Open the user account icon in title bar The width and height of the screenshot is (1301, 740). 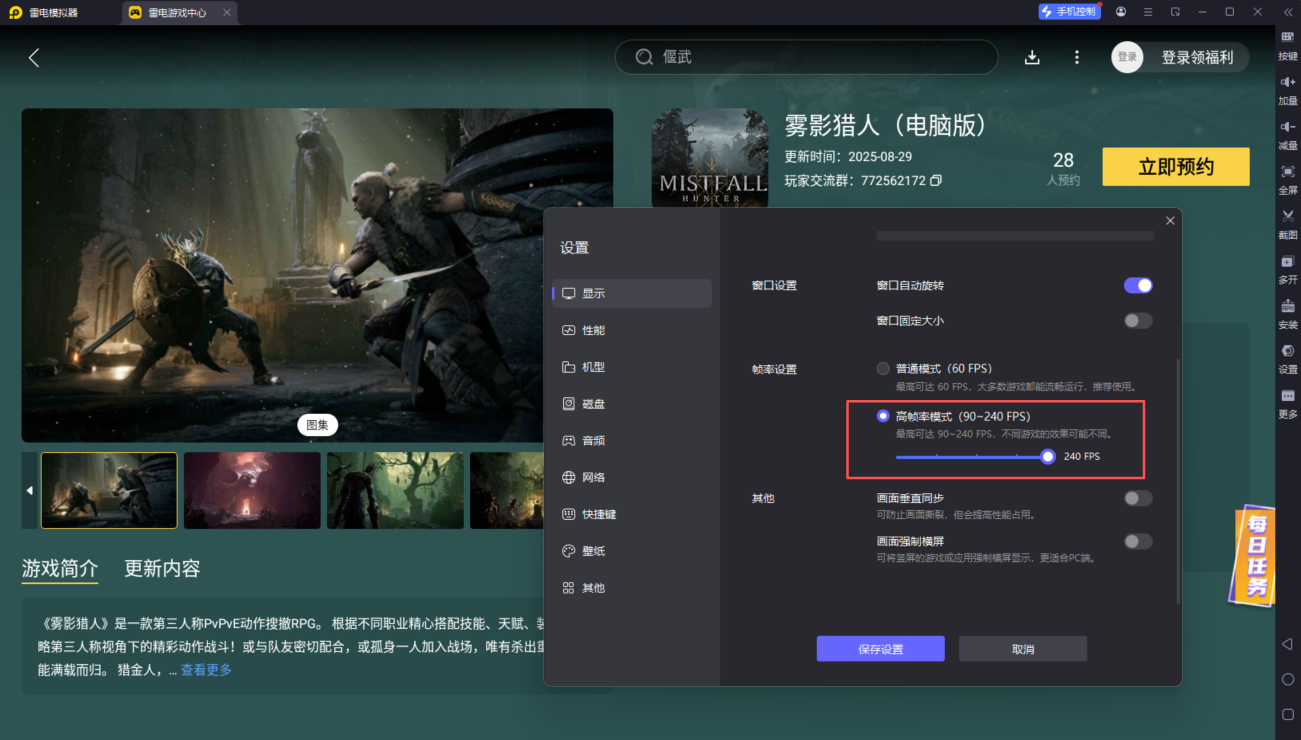[1121, 12]
